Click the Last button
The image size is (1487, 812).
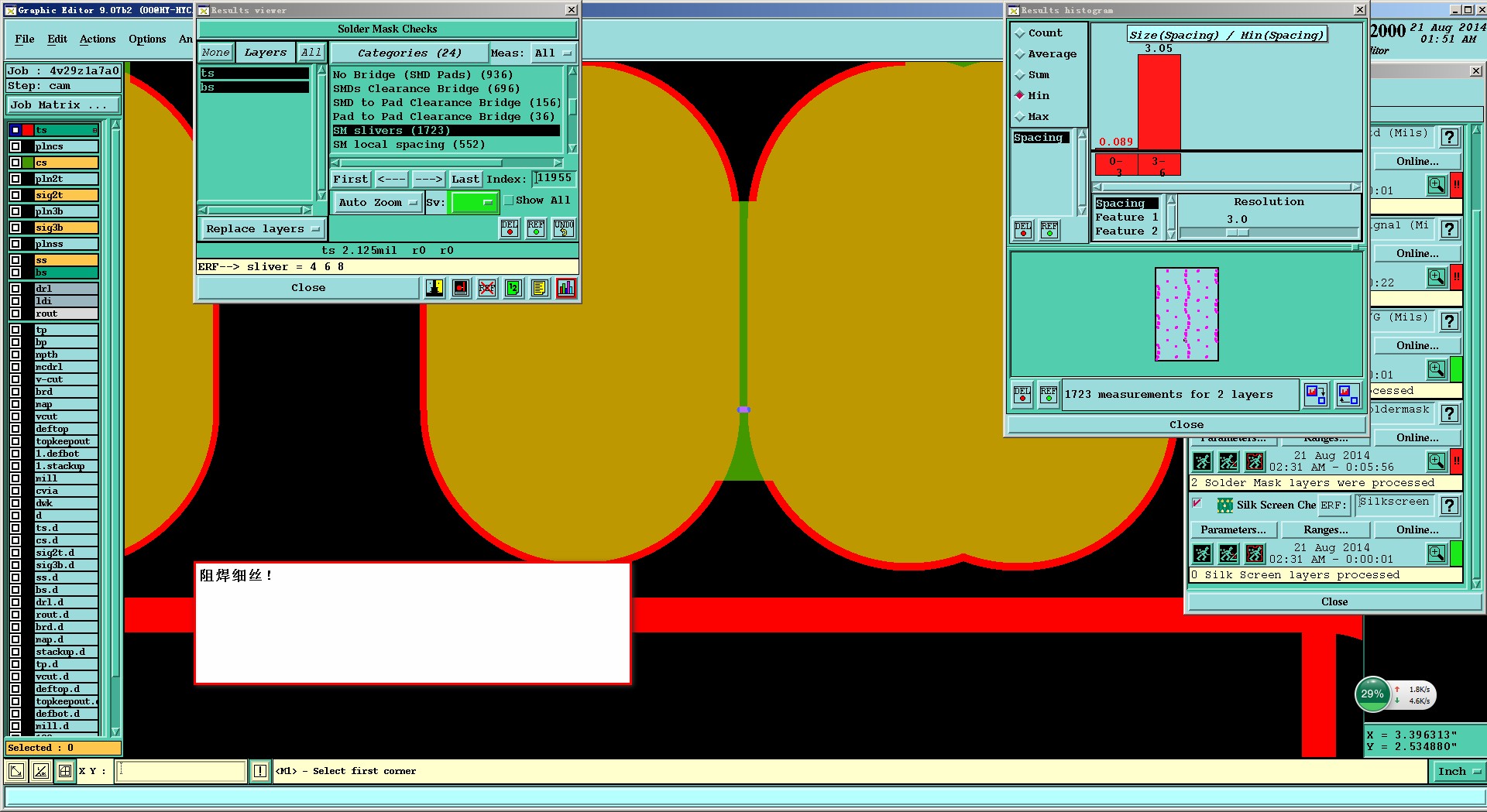[x=465, y=180]
